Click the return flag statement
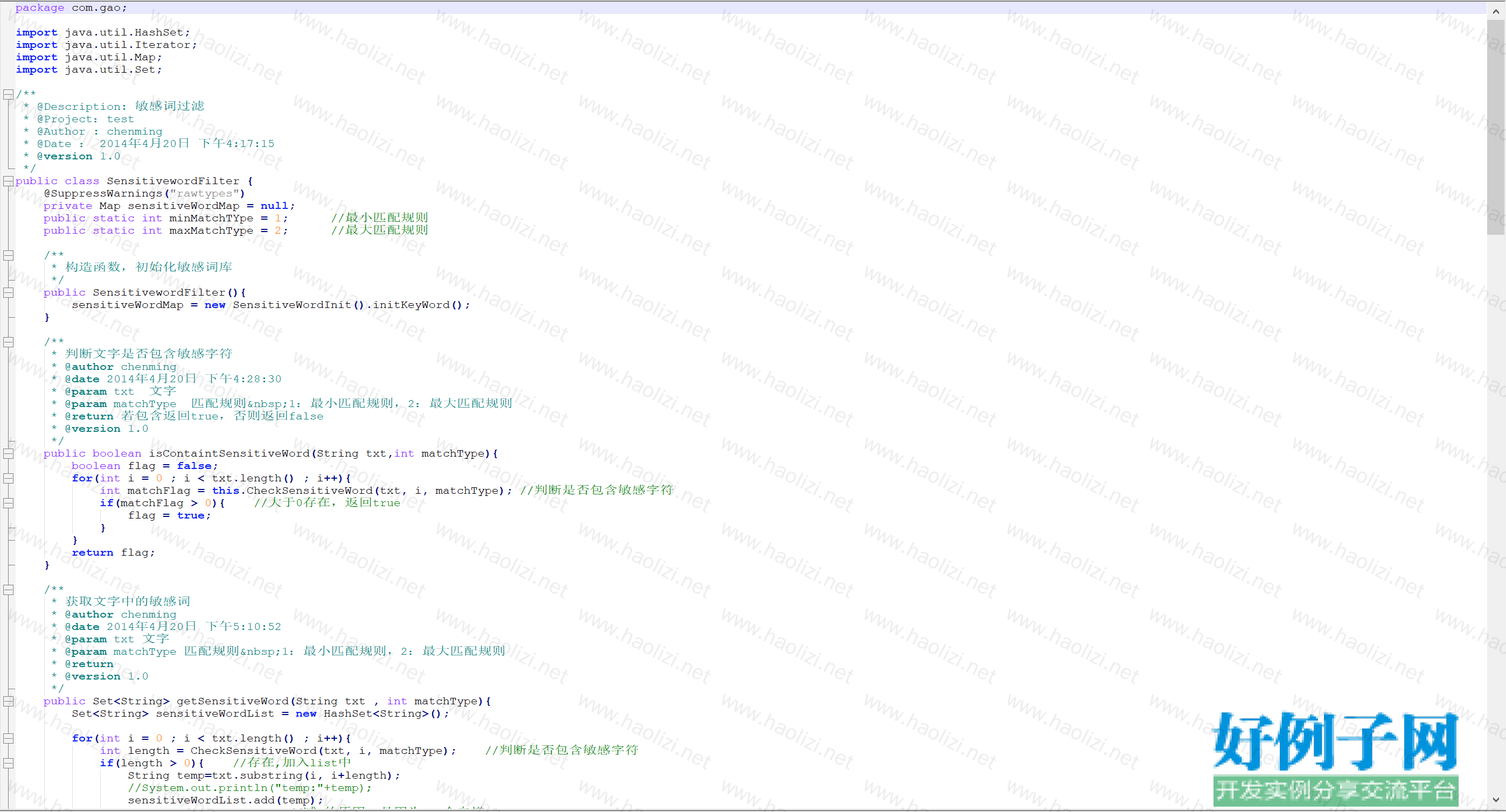1506x812 pixels. click(113, 553)
